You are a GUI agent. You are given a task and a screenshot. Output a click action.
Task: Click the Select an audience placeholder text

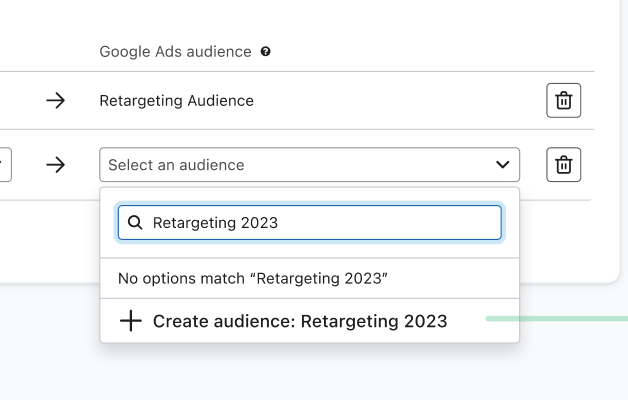(176, 165)
